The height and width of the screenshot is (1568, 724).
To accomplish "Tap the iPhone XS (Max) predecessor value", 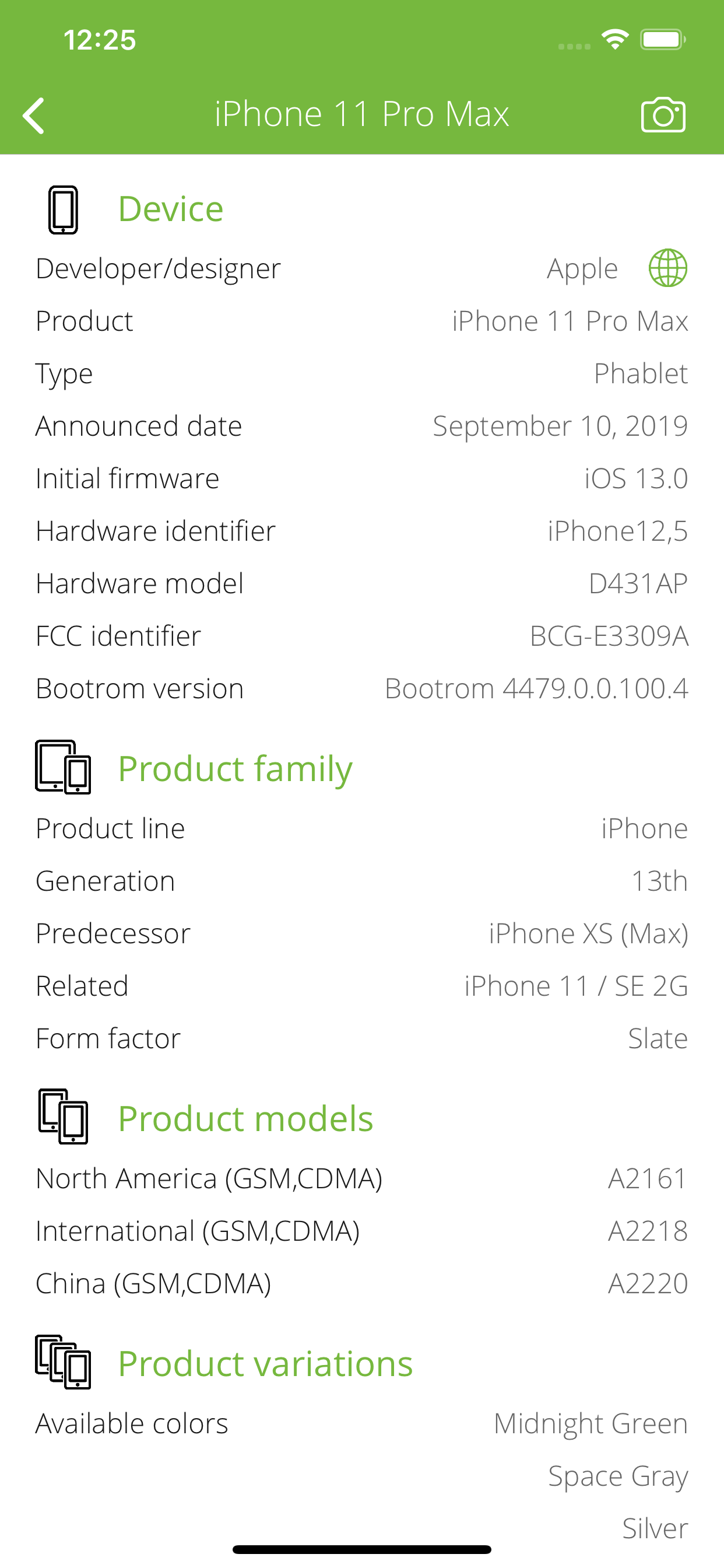I will coord(588,933).
